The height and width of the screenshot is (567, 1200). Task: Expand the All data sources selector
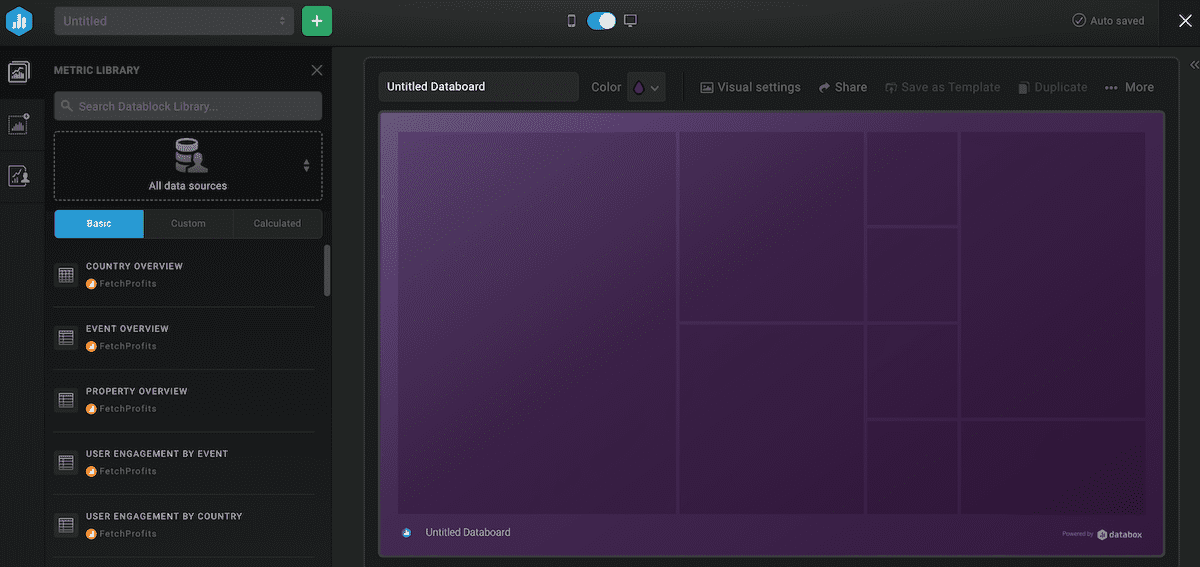point(188,165)
